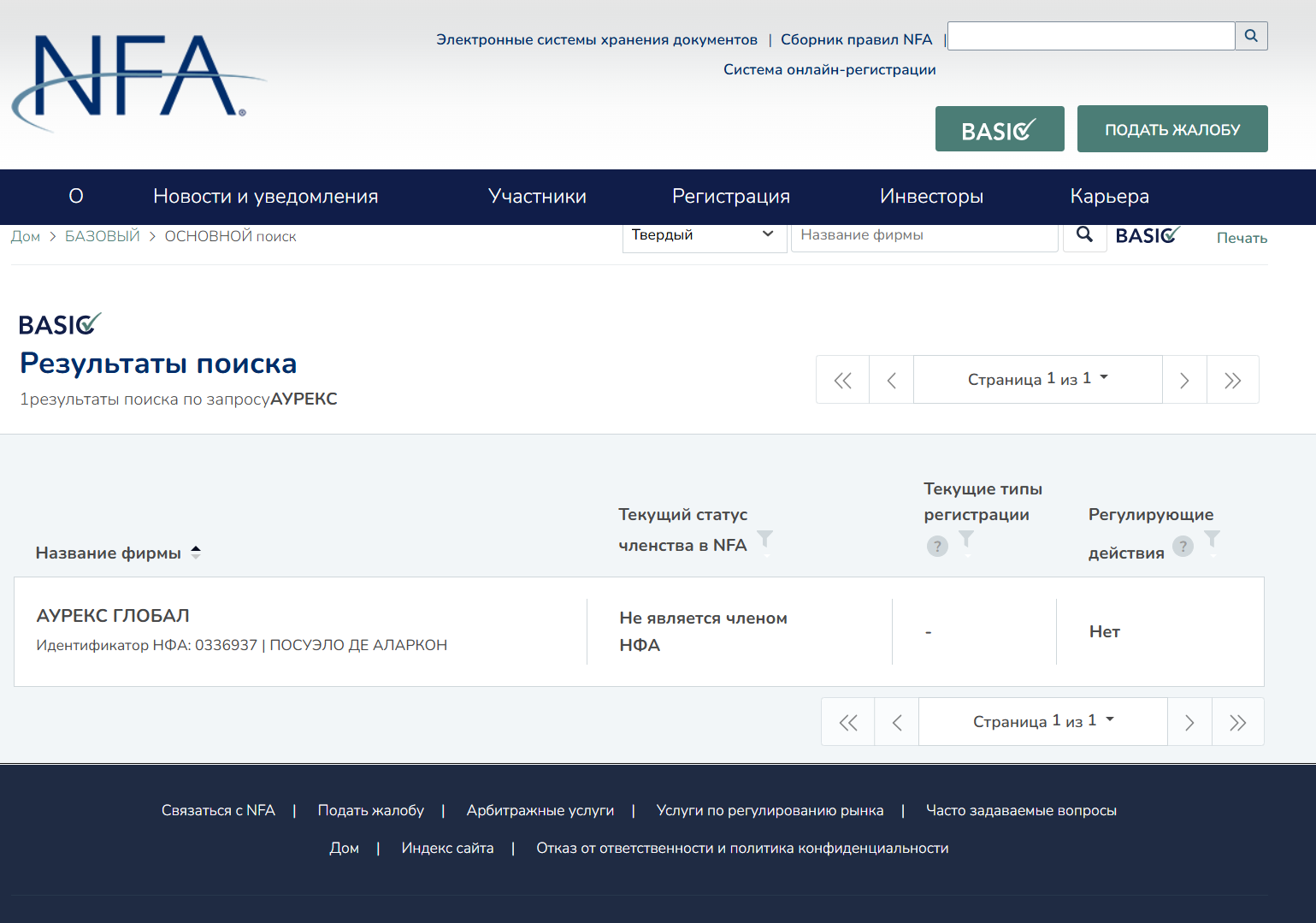Screen dimensions: 1316x923
Task: Click the help icon for Текущие типы регистрации
Action: coord(937,547)
